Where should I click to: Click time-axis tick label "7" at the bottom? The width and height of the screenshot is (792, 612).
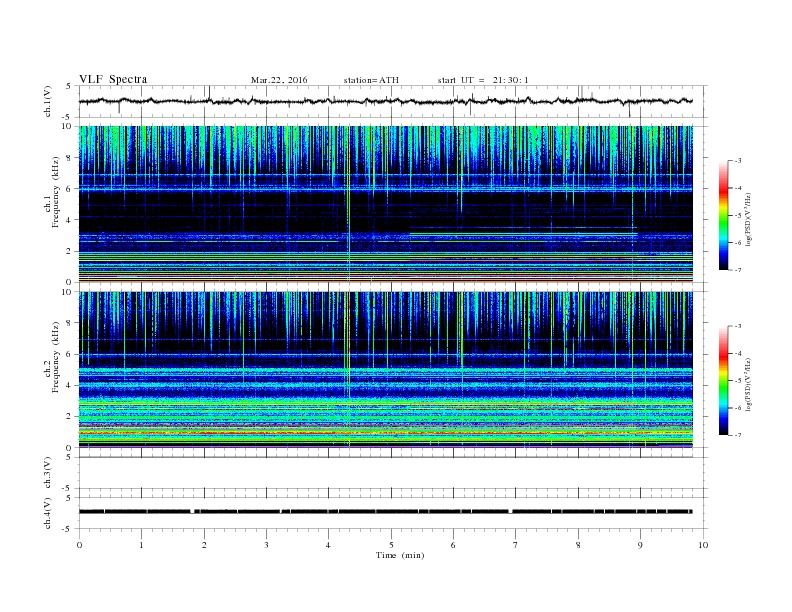tap(516, 545)
